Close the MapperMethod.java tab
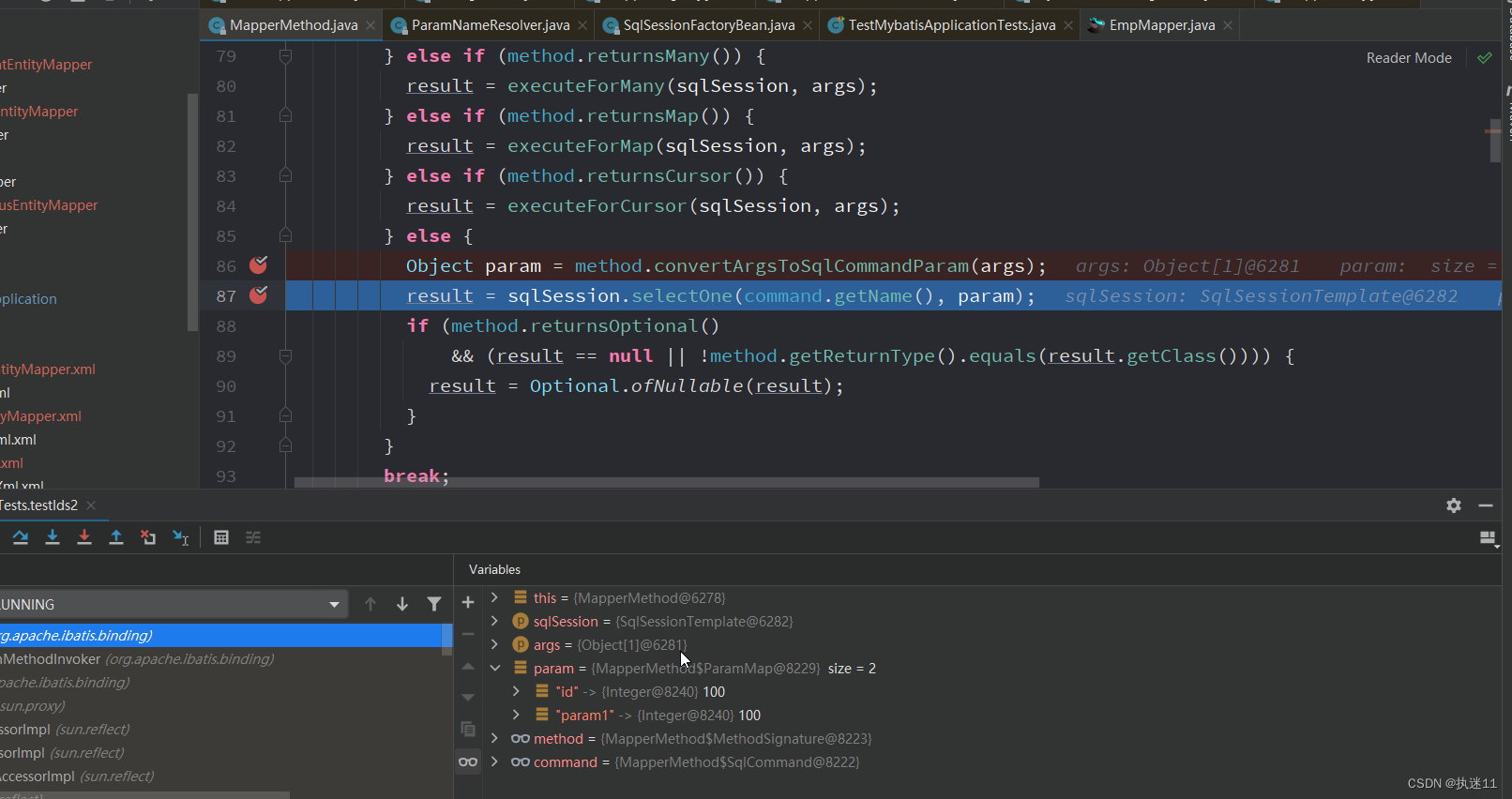 (x=370, y=25)
